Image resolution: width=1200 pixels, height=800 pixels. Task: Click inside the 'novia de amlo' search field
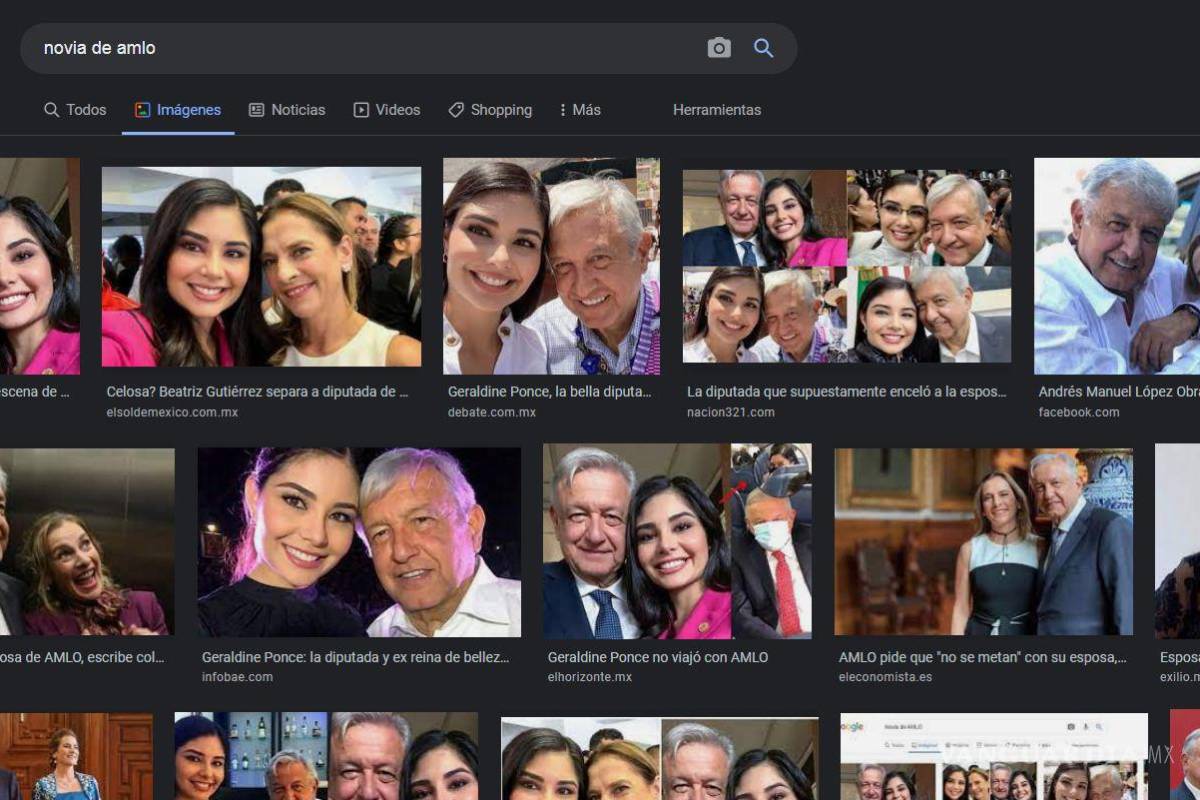tap(300, 47)
